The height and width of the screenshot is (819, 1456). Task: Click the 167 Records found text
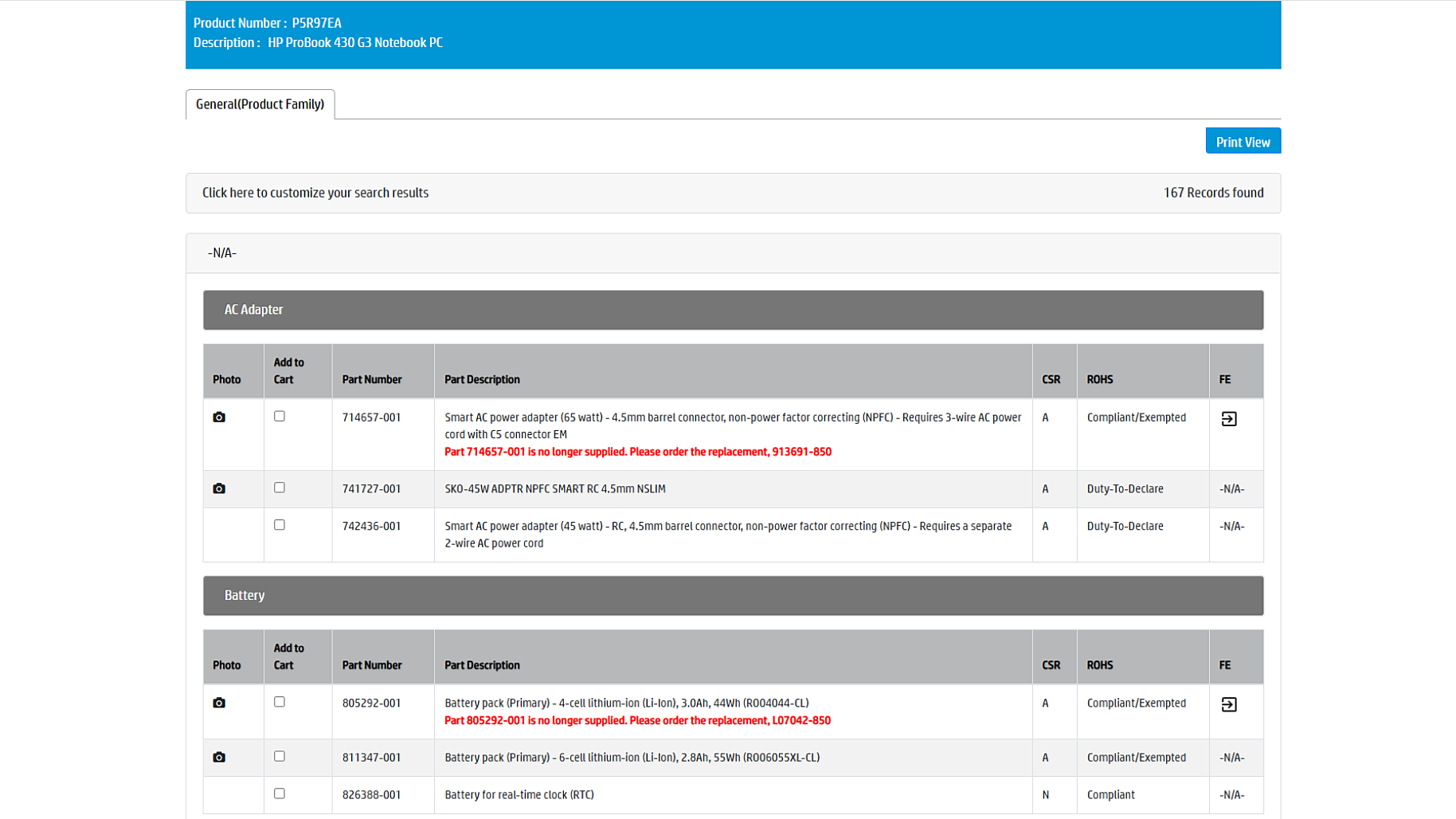pyautogui.click(x=1213, y=193)
